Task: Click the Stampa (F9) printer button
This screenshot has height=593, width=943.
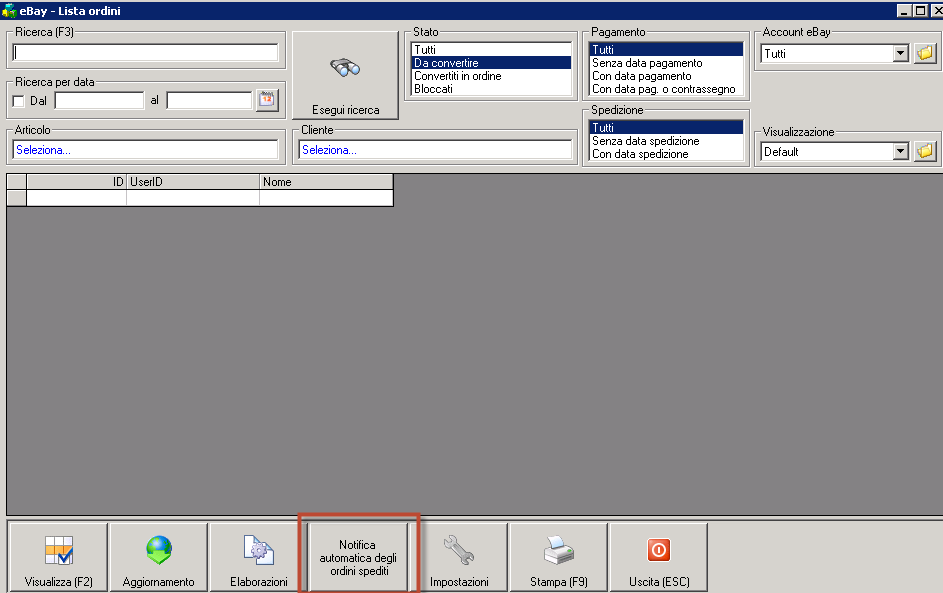Action: coord(559,558)
